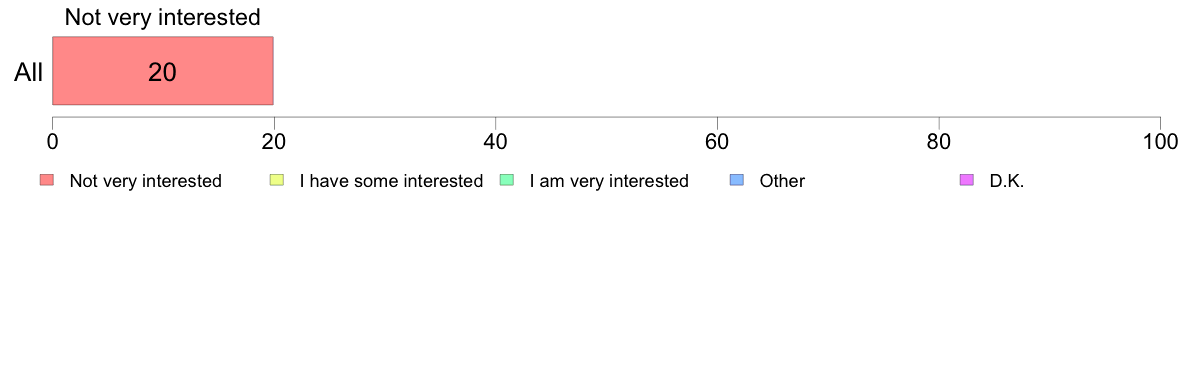Click the 'All' row label

(29, 73)
